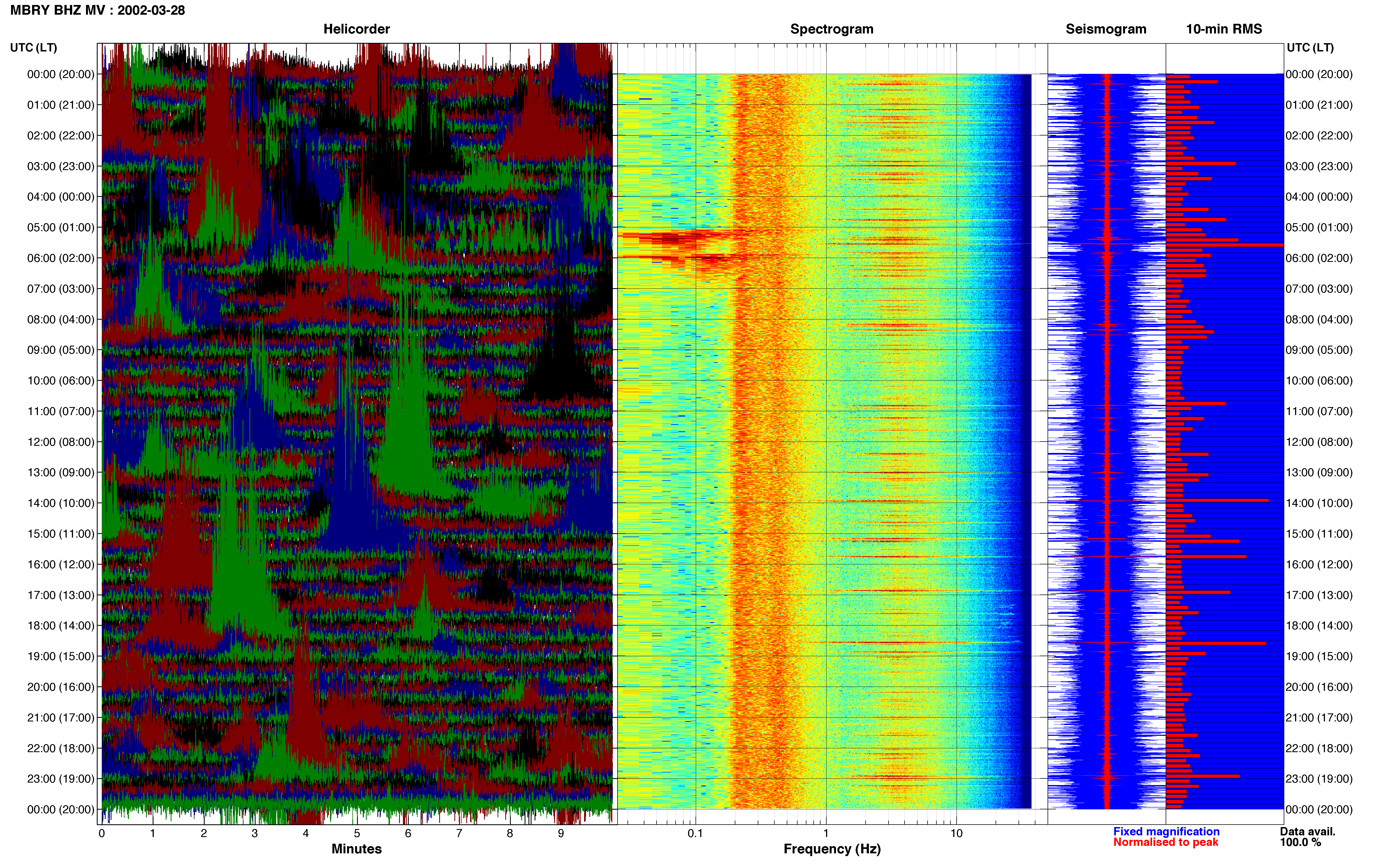Click the right 18:00 (14:00) time label
This screenshot has height=868, width=1388.
(1319, 625)
